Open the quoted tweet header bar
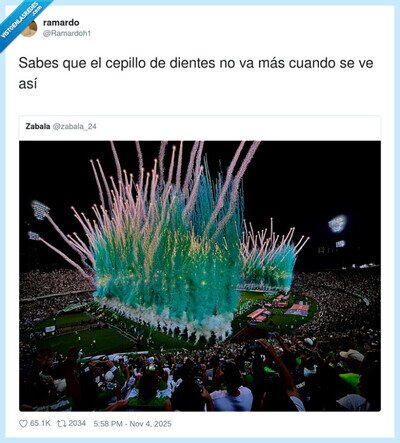 pos(200,127)
